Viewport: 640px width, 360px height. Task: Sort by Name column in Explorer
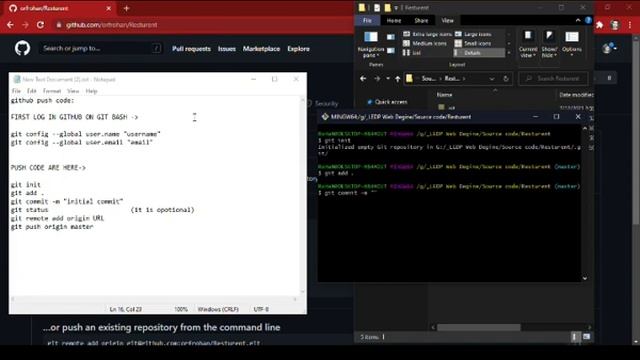pyautogui.click(x=444, y=95)
